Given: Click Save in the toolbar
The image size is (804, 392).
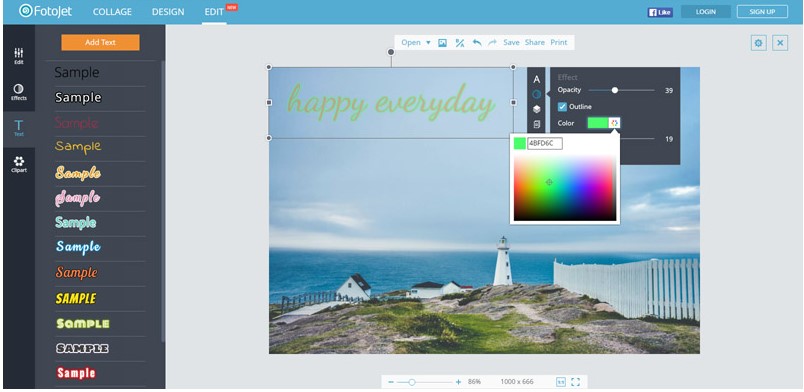Looking at the screenshot, I should point(511,43).
